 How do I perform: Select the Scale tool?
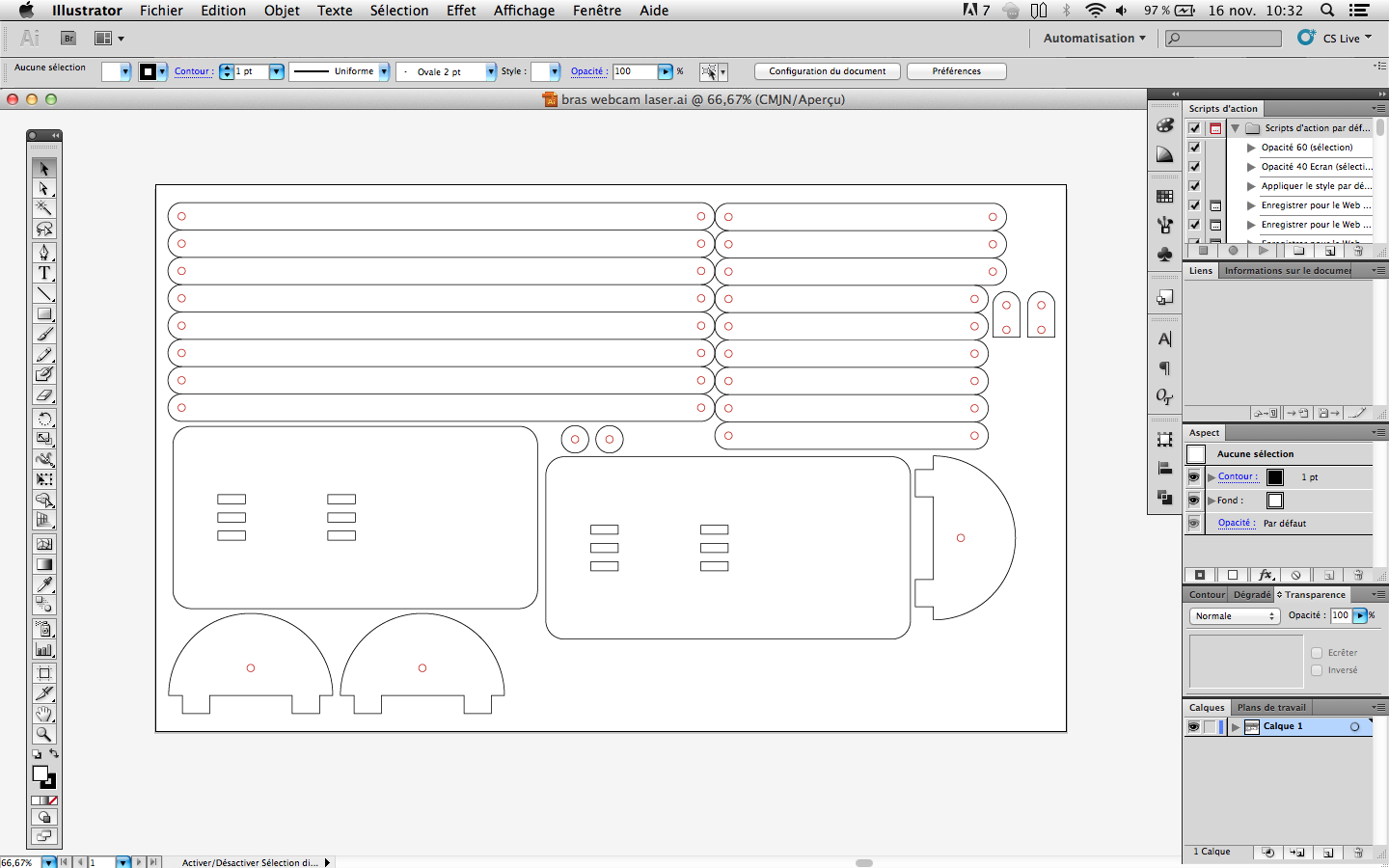pyautogui.click(x=44, y=439)
